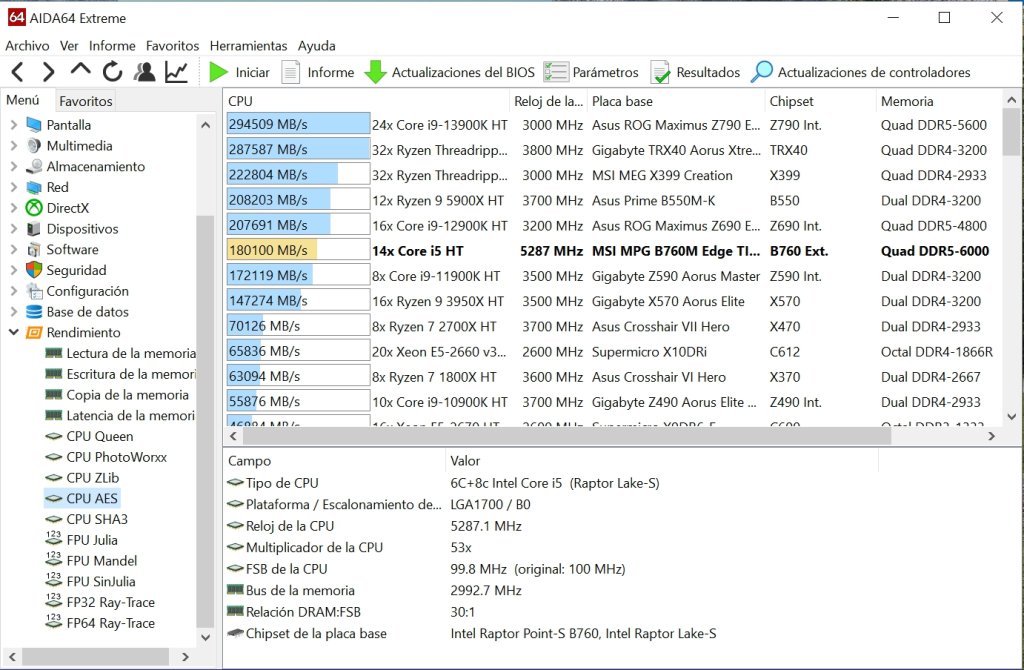Screen dimensions: 1024x670
Task: Click the Informe document icon in the toolbar
Action: 291,72
